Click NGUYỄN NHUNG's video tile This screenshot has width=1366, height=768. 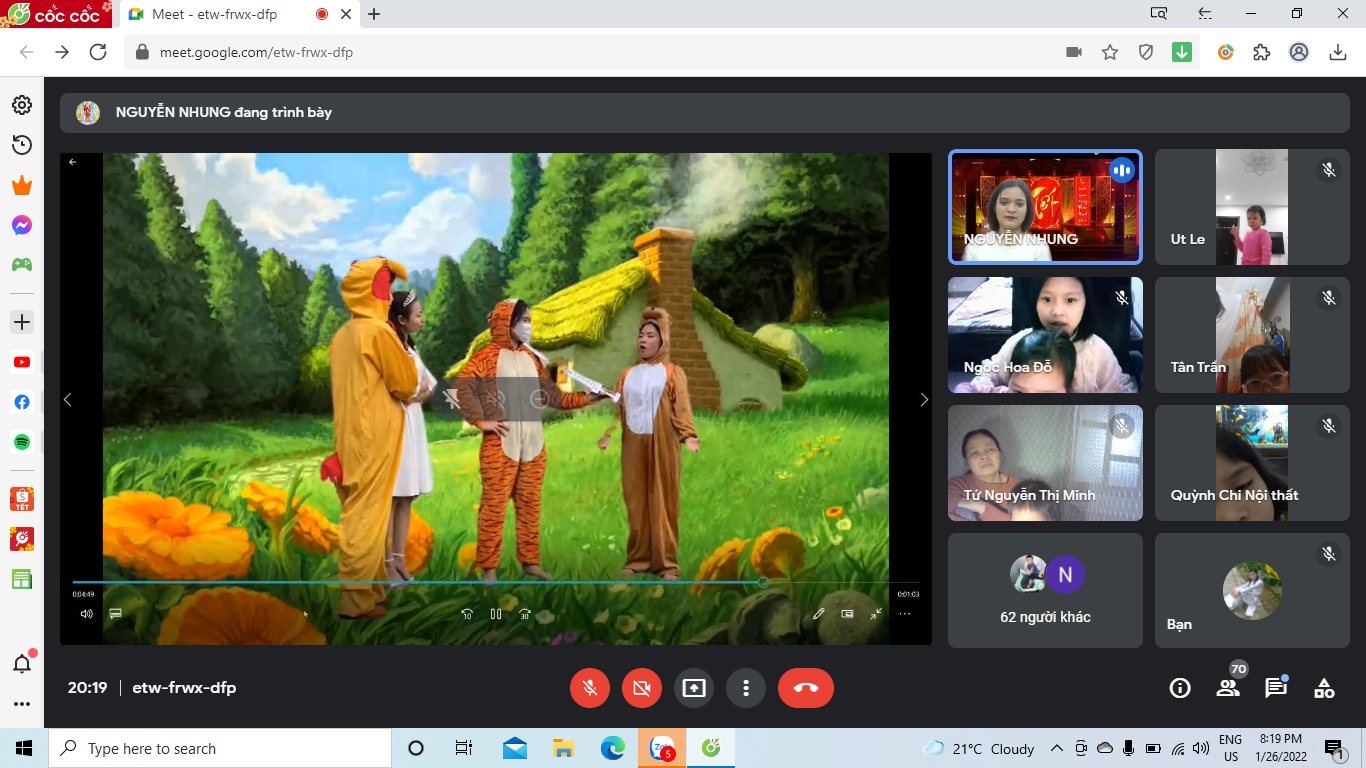point(1045,207)
